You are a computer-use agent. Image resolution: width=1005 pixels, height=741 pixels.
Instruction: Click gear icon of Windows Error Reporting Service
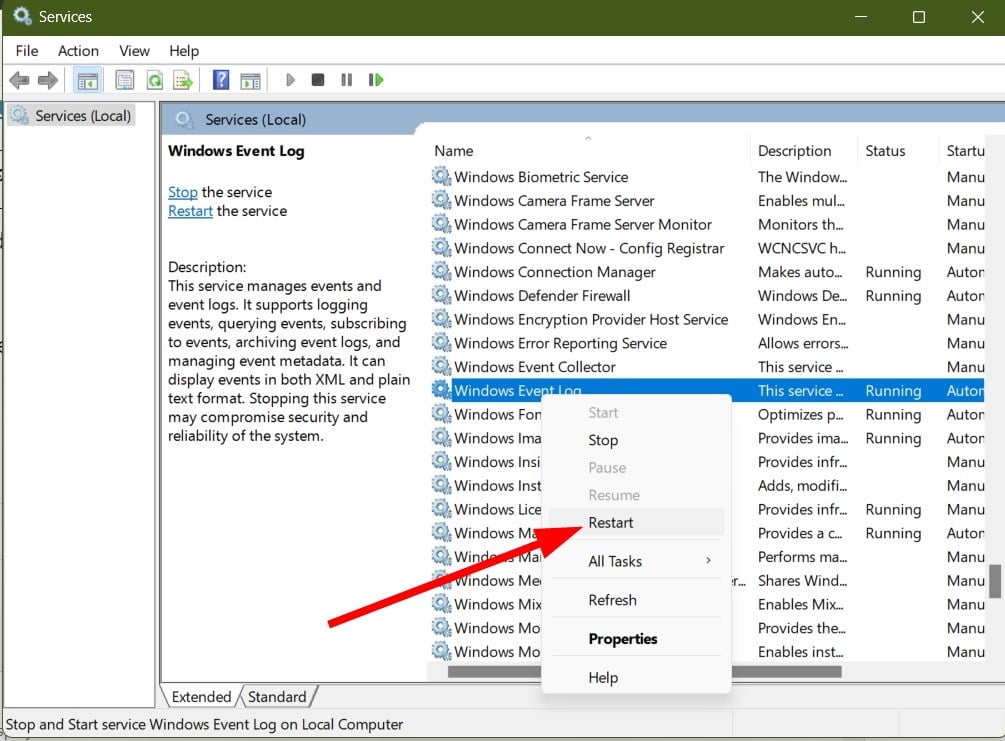tap(441, 342)
